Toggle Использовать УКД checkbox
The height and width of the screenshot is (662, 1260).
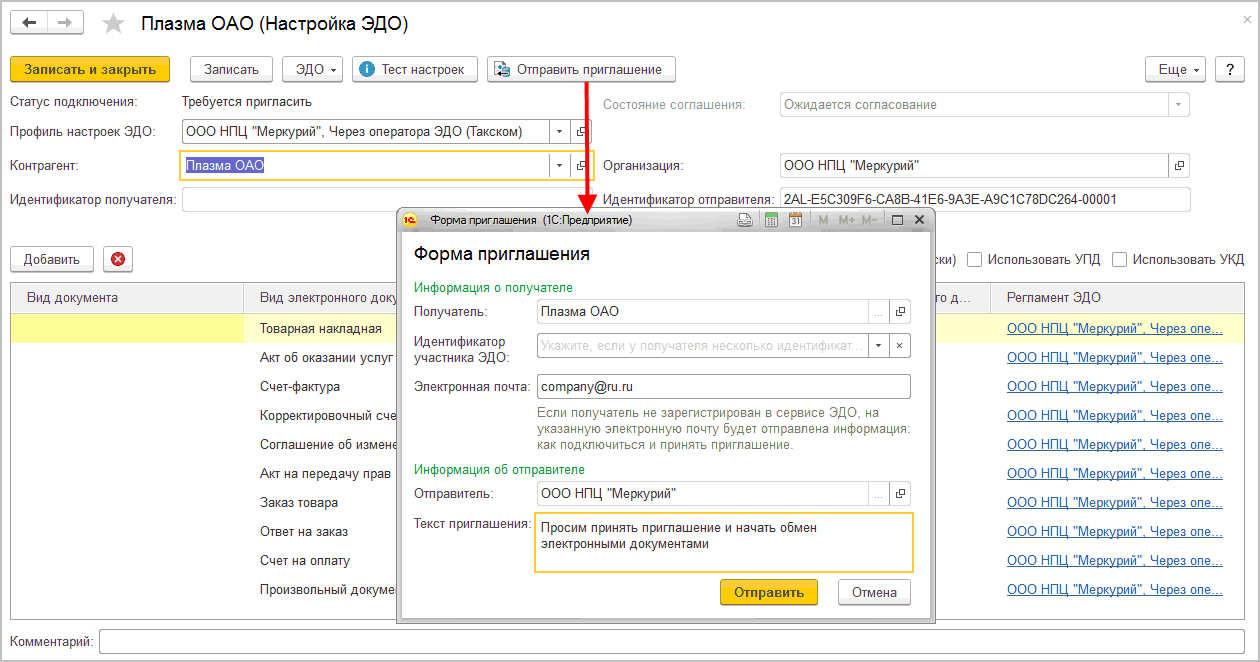point(1120,259)
